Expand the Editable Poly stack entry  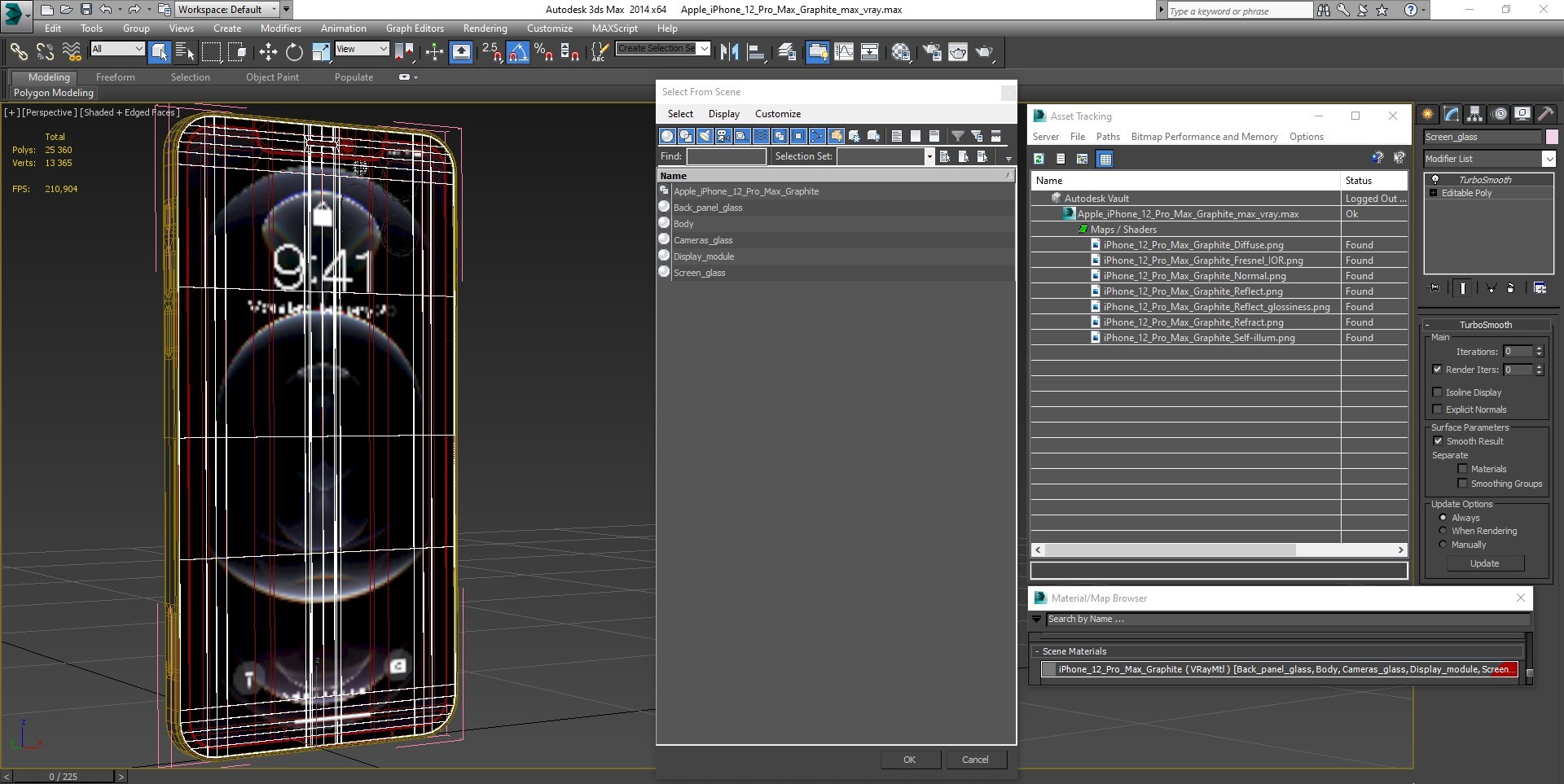[1433, 193]
